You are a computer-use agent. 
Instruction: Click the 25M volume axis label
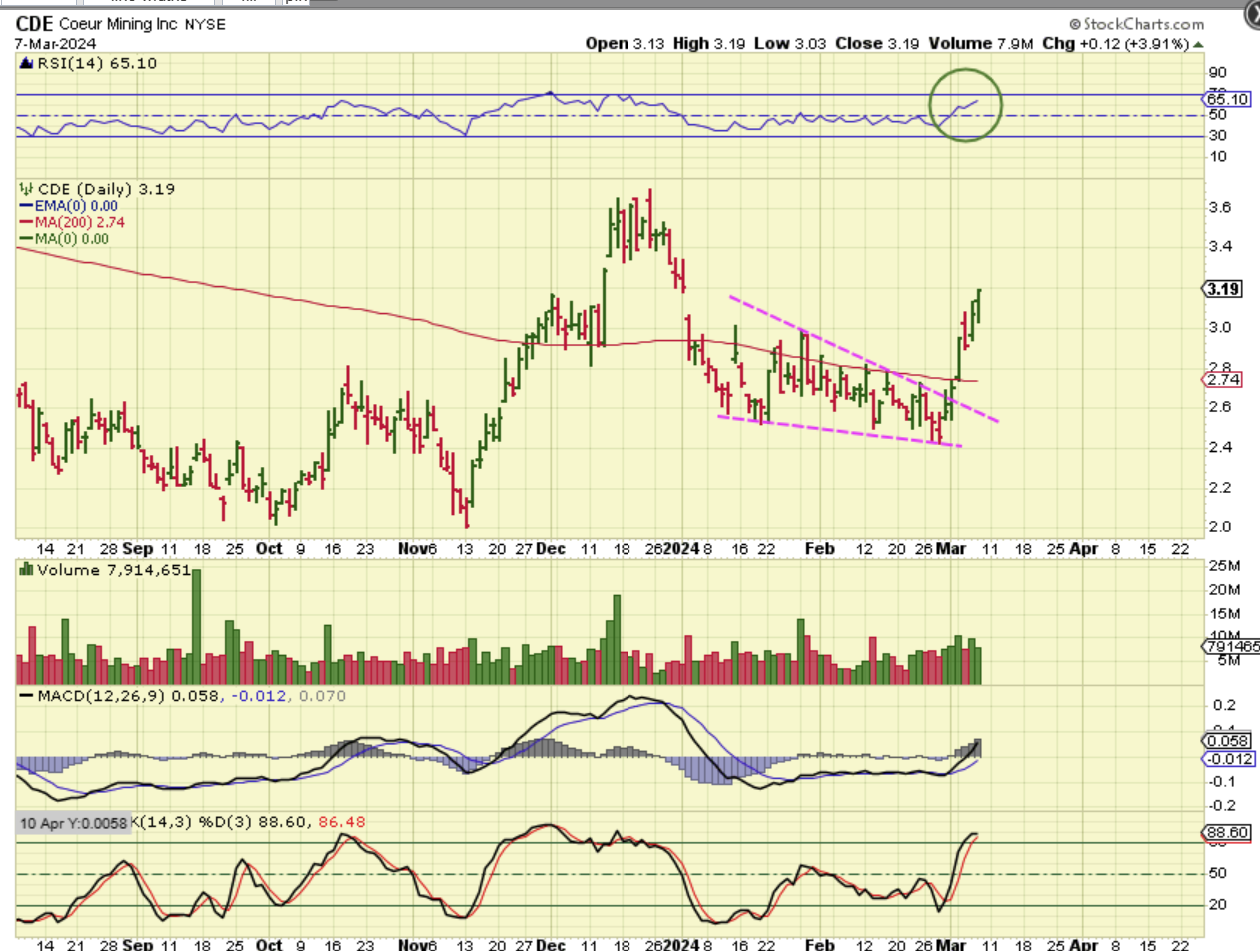coord(1222,568)
